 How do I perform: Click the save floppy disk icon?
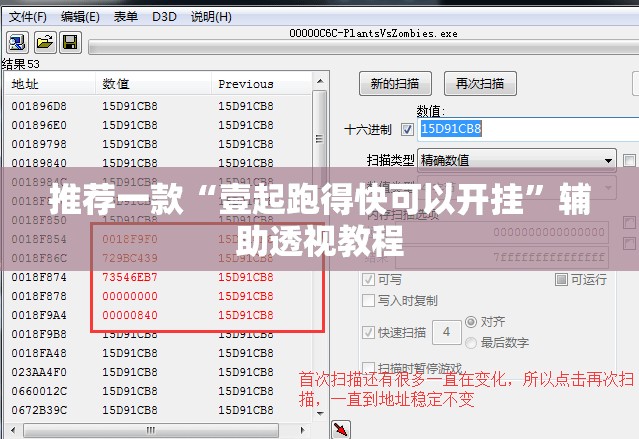[71, 42]
